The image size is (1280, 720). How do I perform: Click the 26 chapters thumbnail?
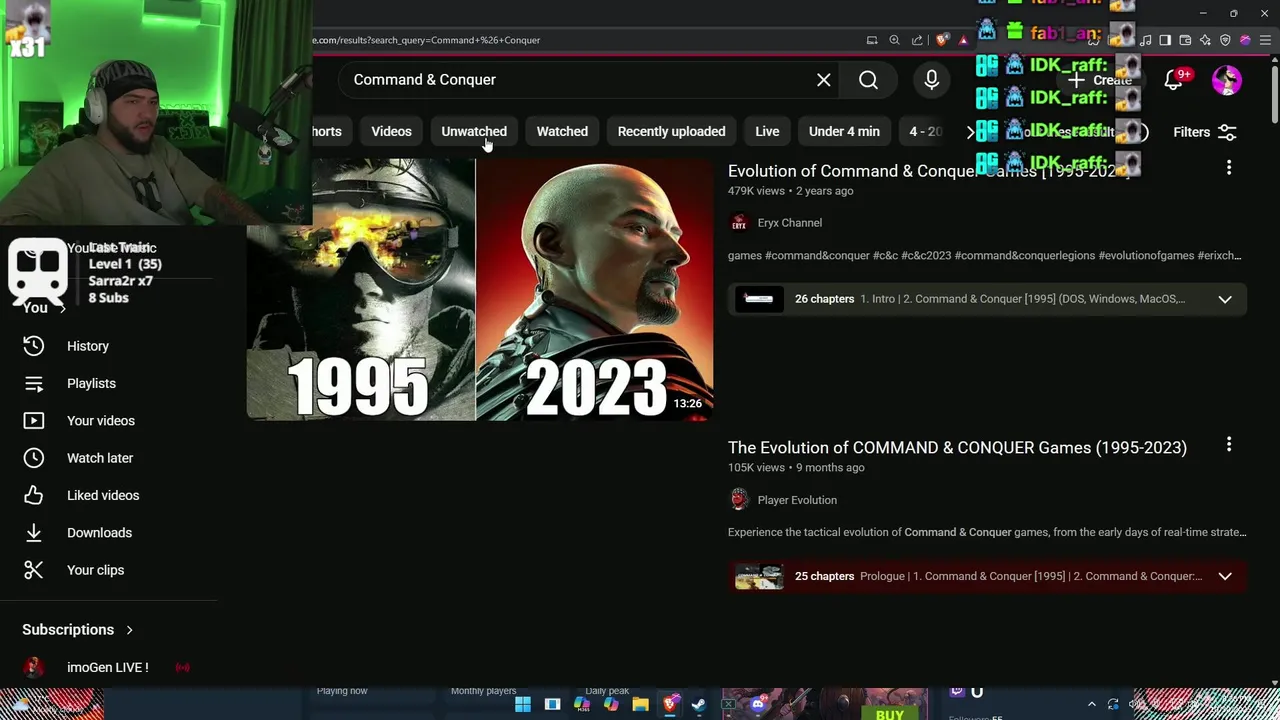(x=759, y=299)
